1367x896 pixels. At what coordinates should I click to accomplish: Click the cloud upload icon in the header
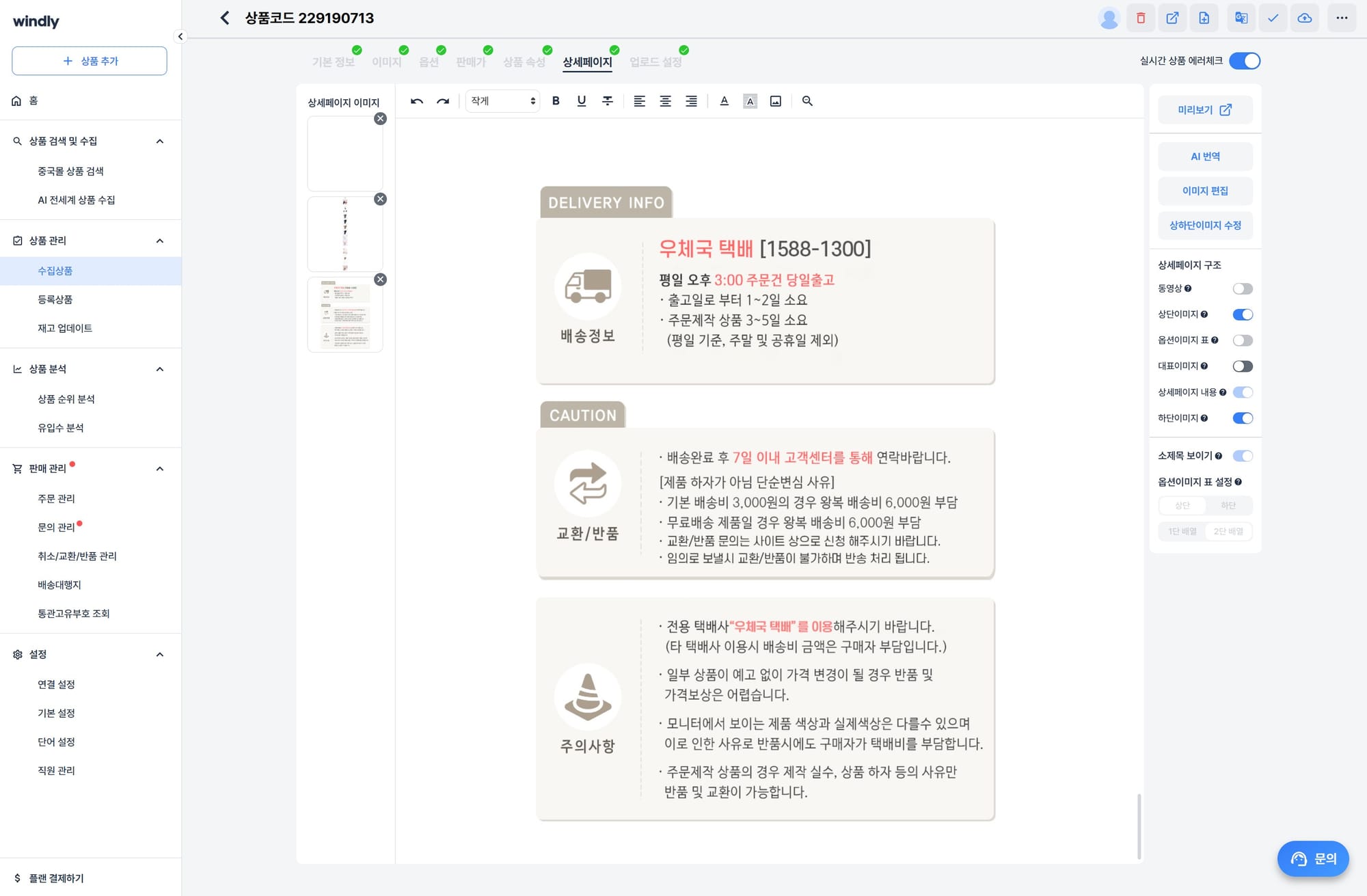coord(1305,18)
